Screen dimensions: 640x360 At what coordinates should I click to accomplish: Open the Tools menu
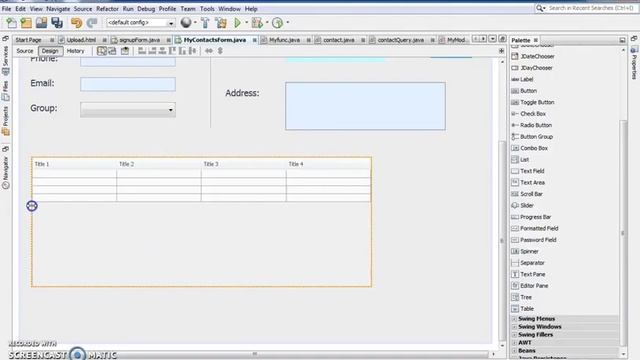tap(207, 9)
